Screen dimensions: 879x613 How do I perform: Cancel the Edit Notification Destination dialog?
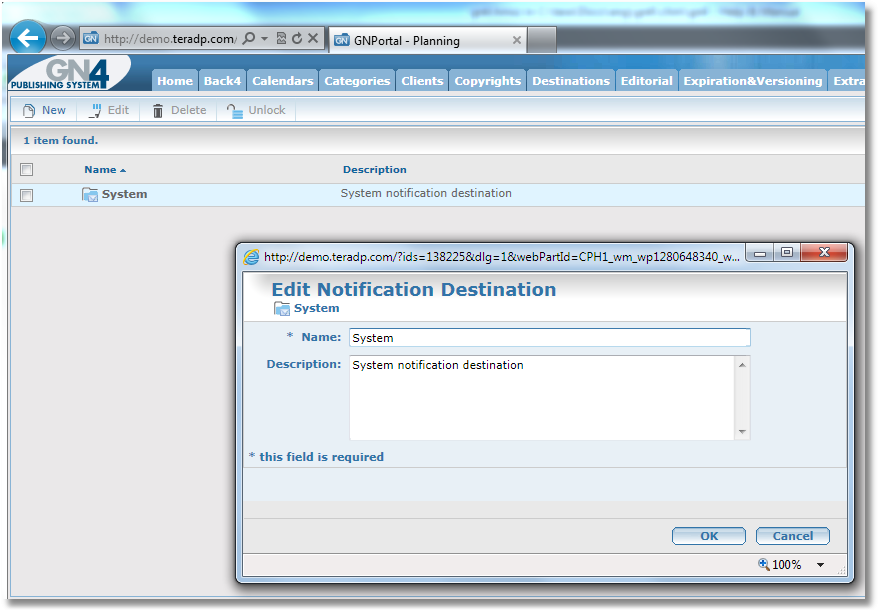793,536
